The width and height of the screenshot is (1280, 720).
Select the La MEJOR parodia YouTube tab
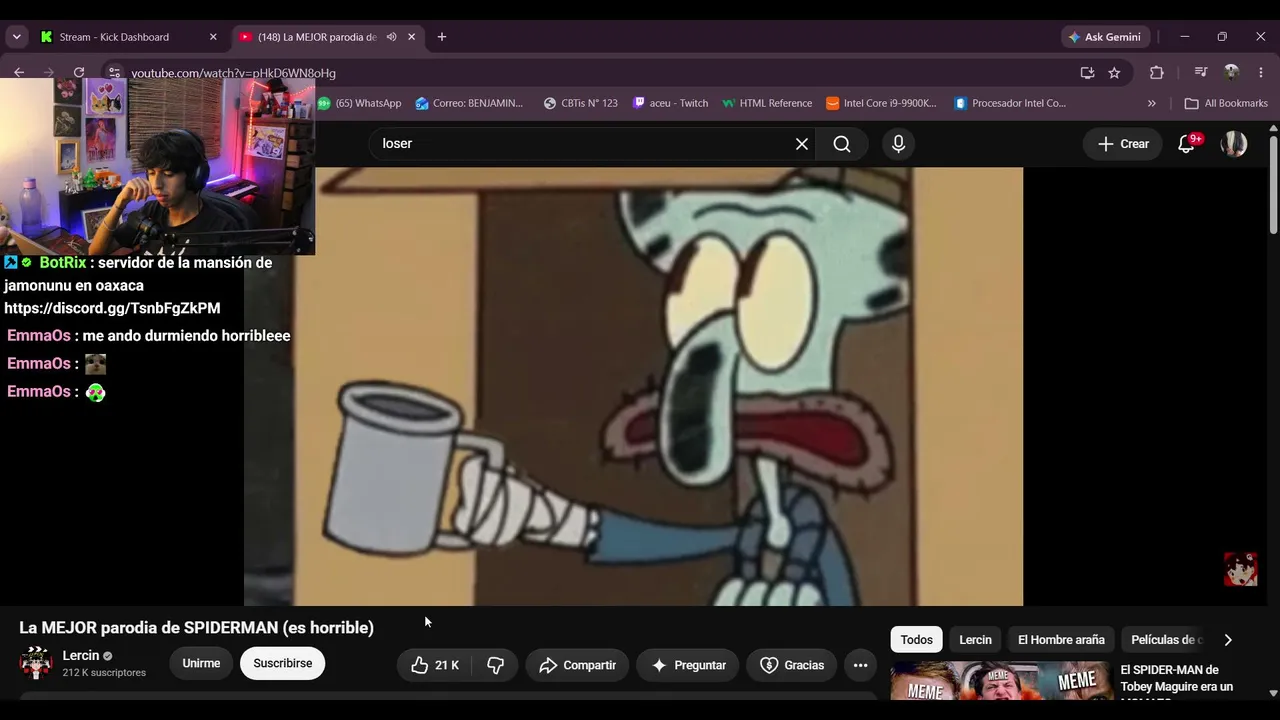(316, 37)
